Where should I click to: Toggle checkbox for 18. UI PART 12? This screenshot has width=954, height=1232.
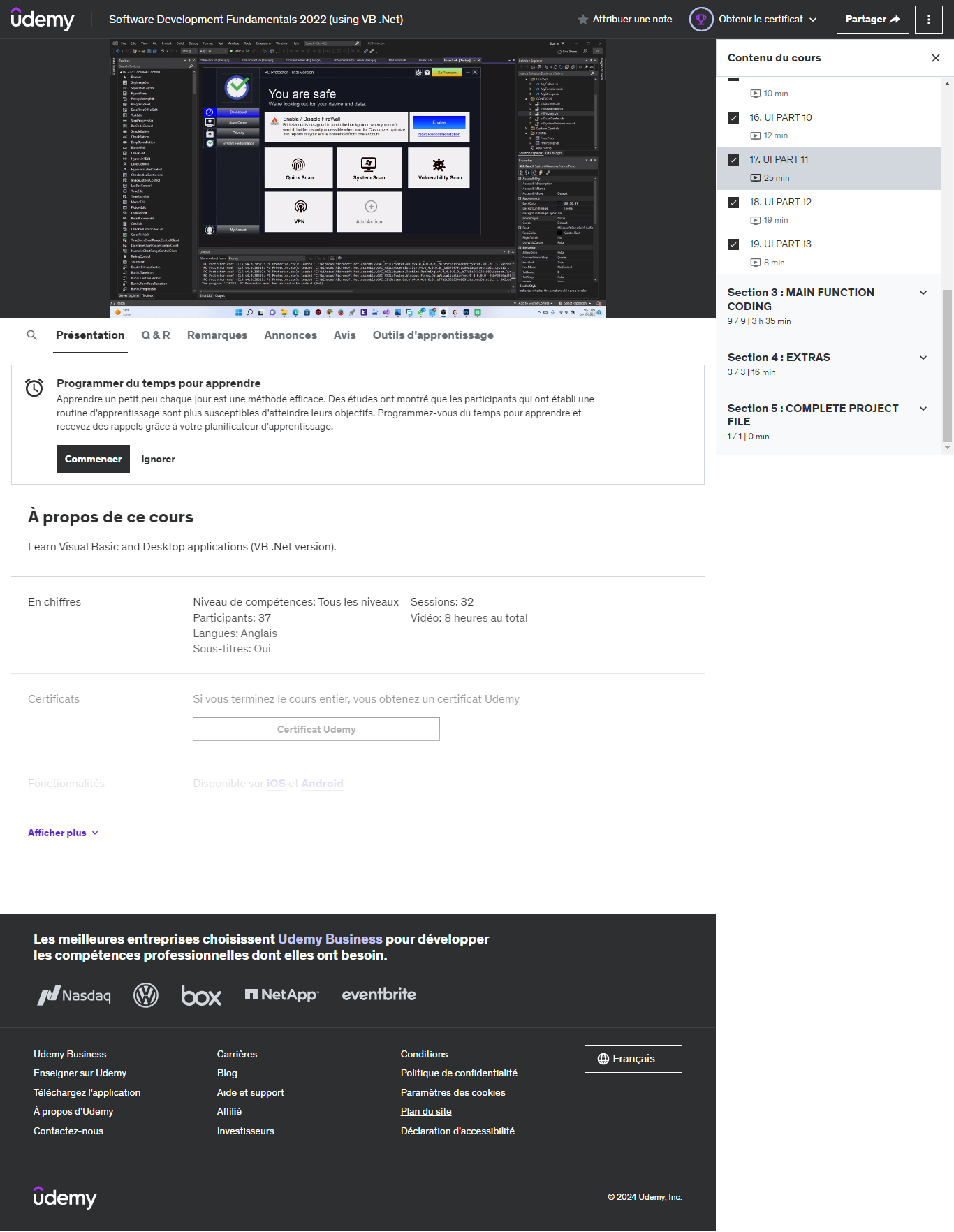tap(733, 203)
